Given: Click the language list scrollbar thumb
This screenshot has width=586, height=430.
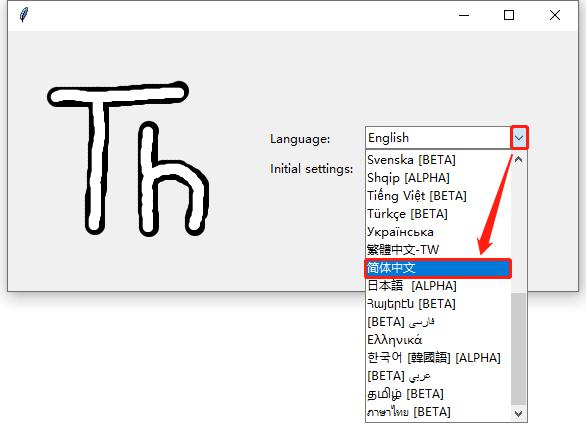Looking at the screenshot, I should click(x=518, y=348).
